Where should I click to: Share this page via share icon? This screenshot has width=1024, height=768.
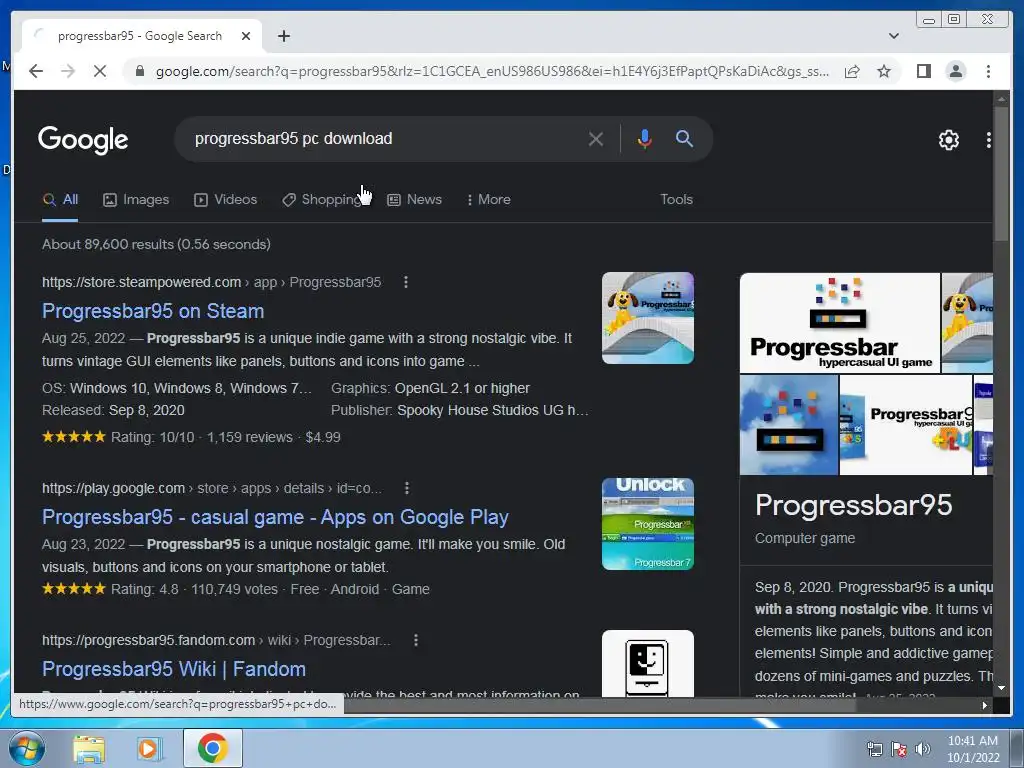click(x=852, y=71)
